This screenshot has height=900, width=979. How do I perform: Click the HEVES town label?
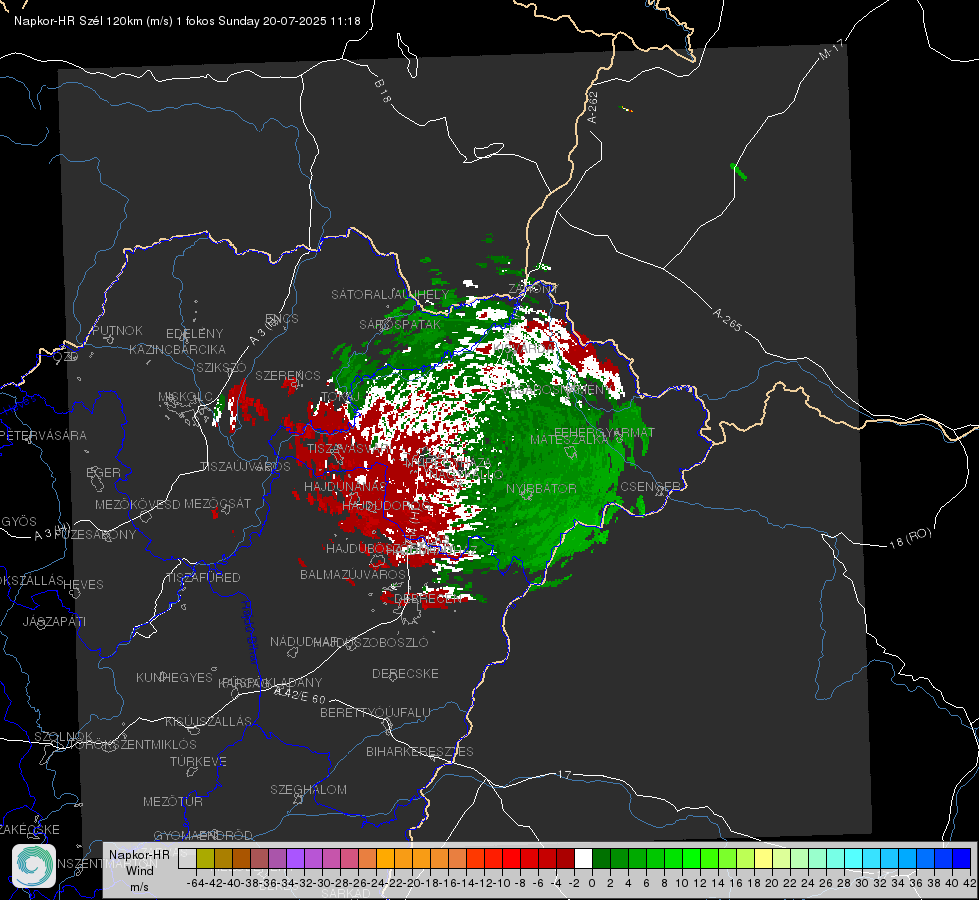coord(84,585)
